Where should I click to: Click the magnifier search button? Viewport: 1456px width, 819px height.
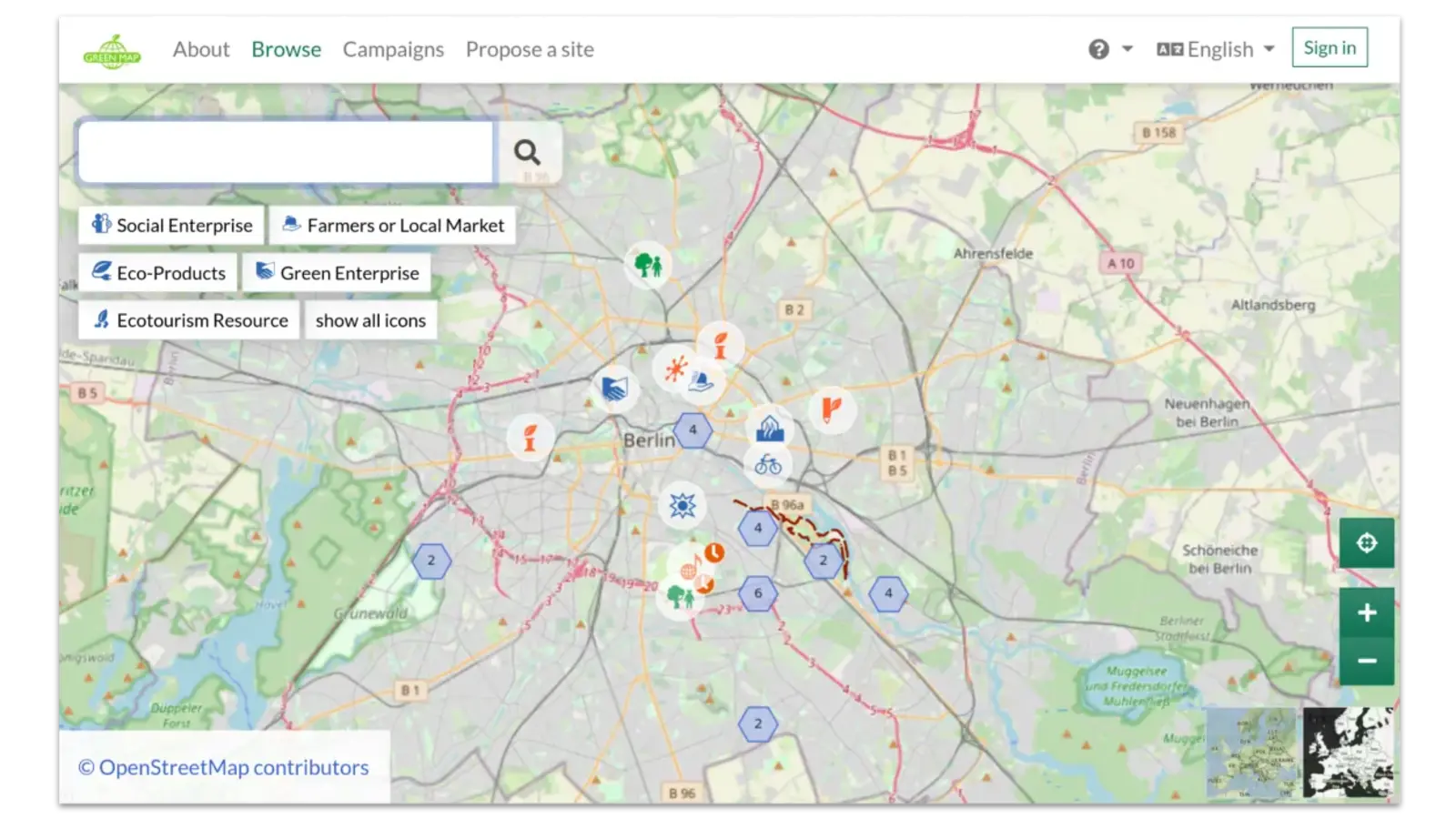tap(528, 152)
